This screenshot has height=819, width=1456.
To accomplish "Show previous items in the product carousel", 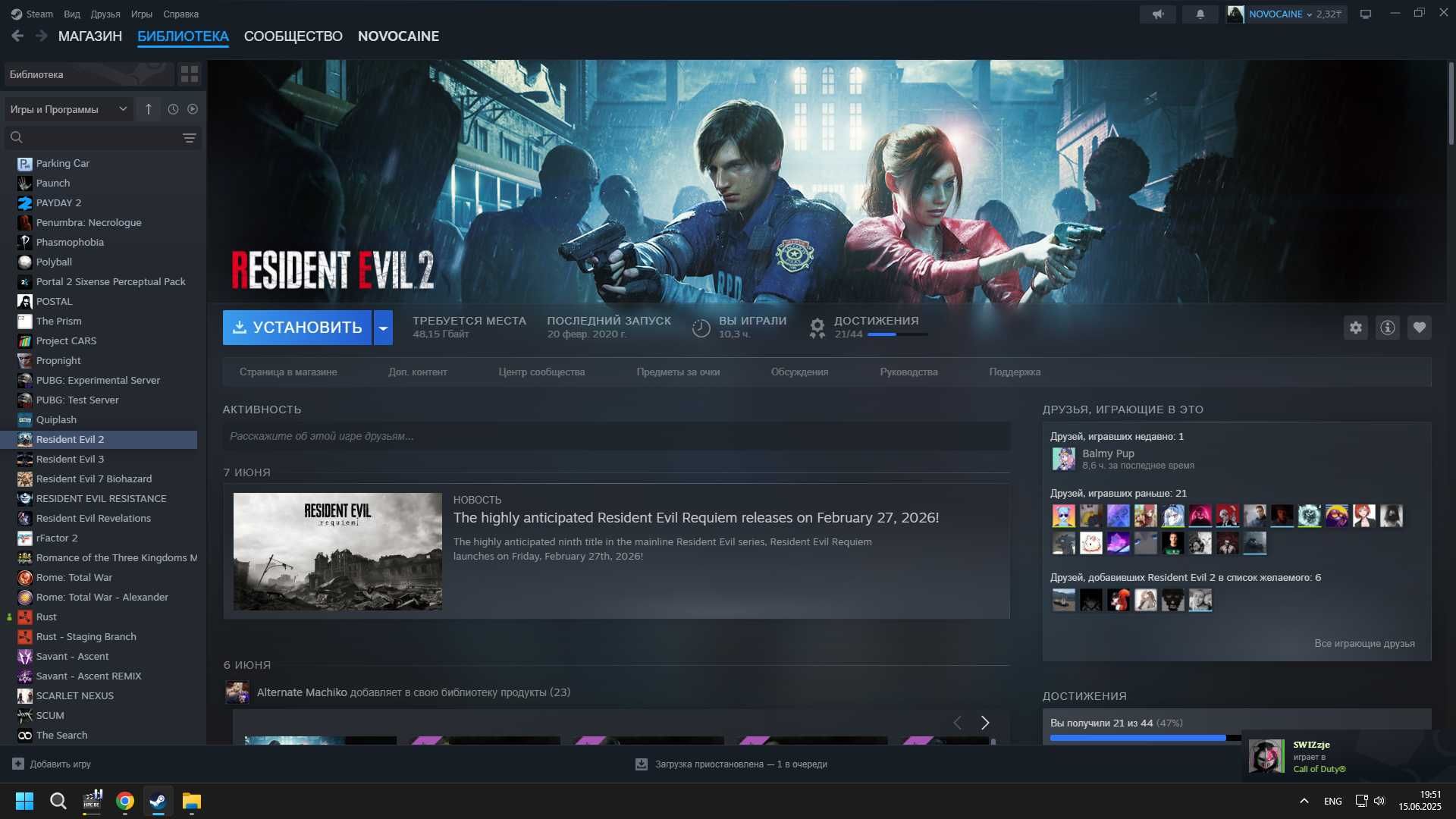I will (957, 723).
